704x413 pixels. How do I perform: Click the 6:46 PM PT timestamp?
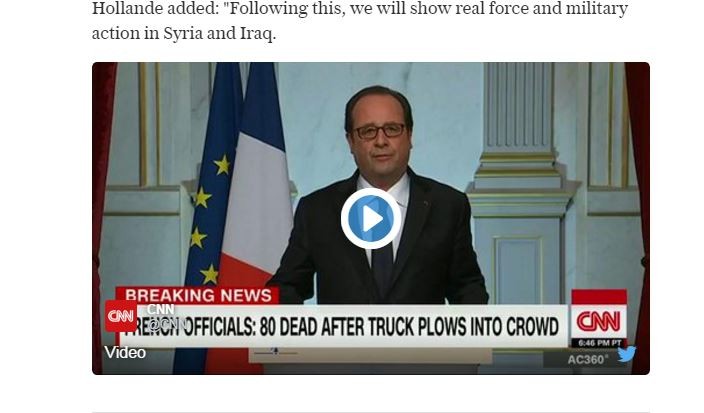tap(599, 343)
